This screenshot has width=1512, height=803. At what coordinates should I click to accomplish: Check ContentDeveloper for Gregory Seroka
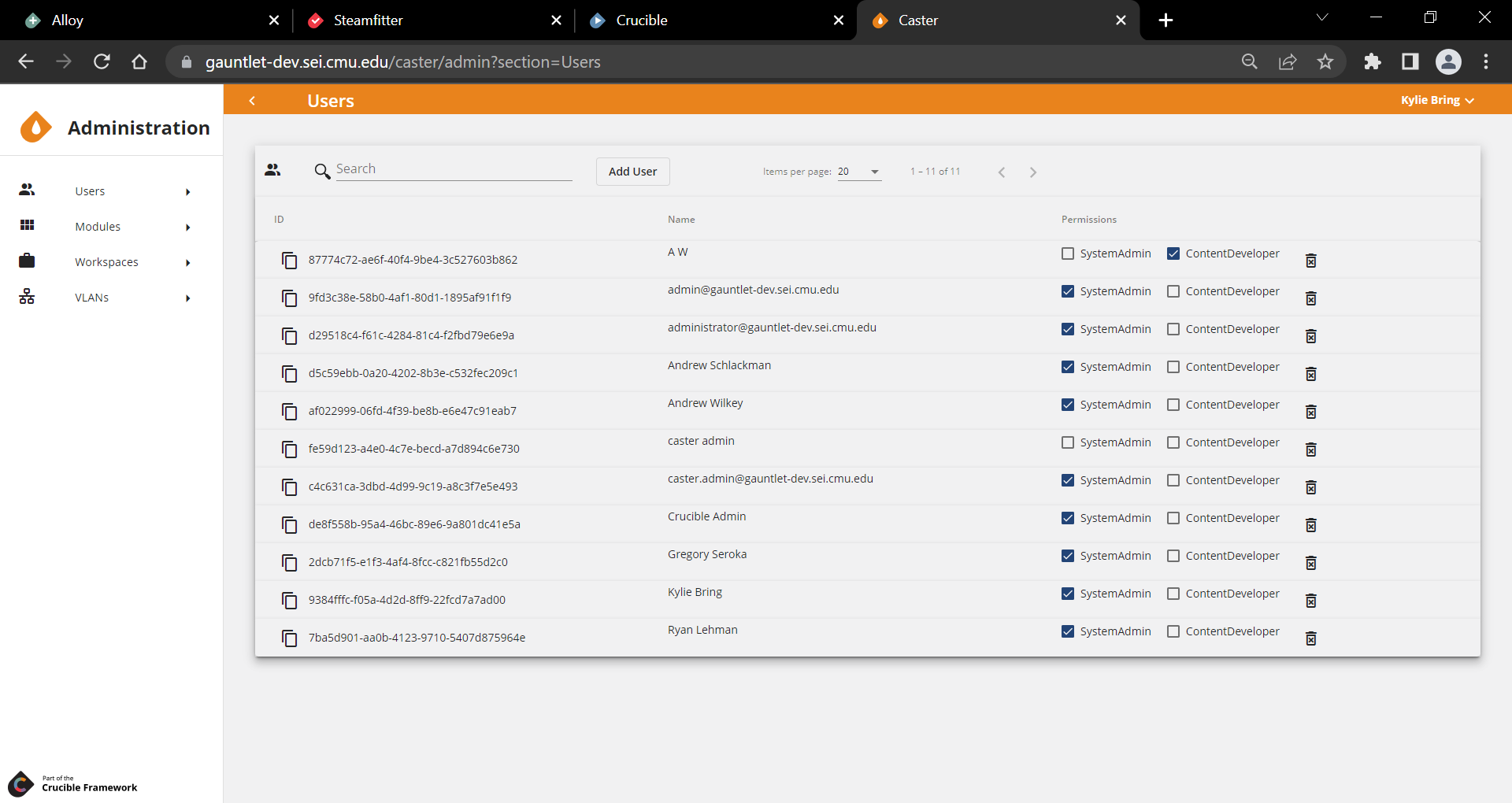click(1173, 556)
